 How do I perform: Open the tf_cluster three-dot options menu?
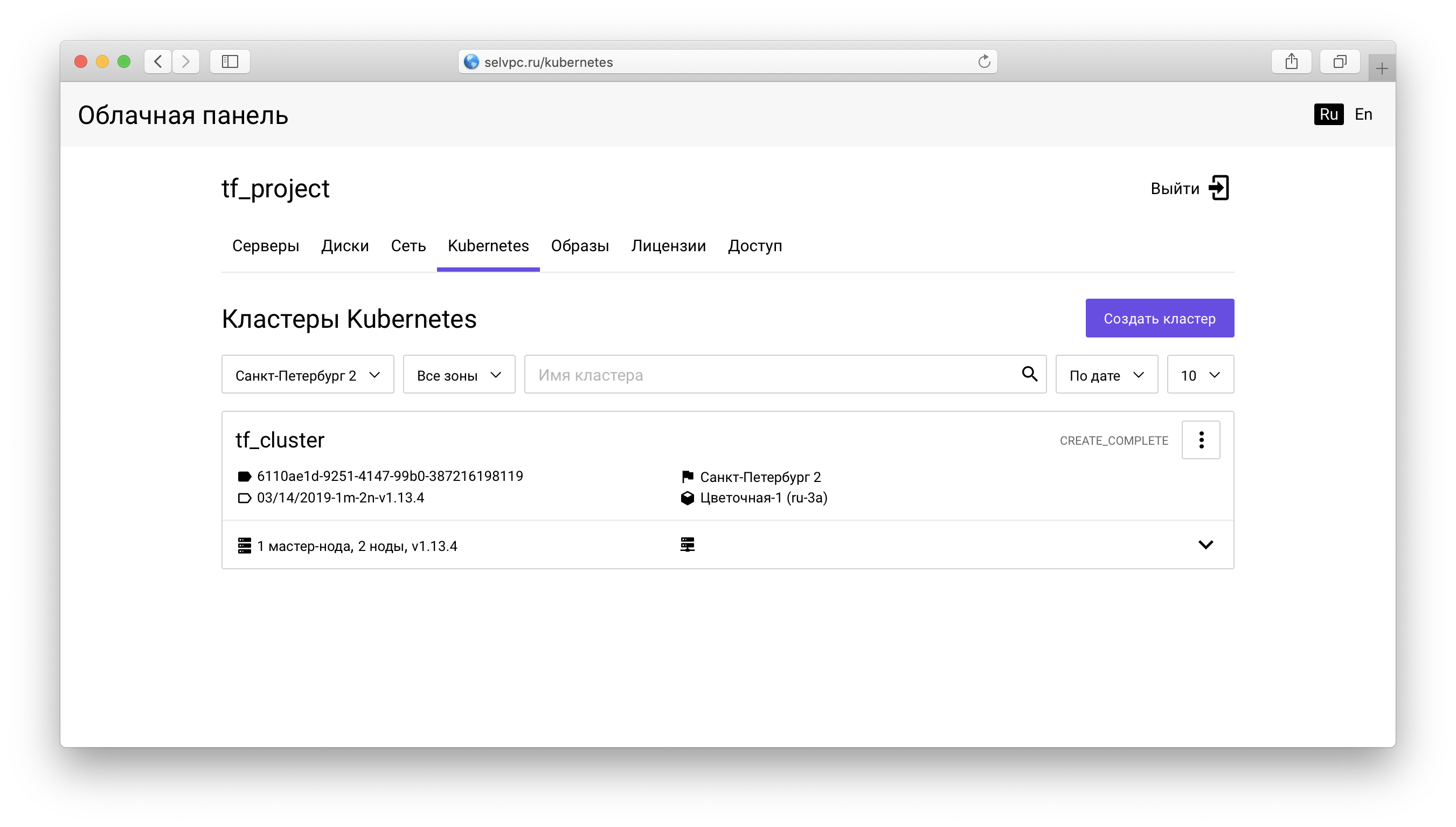coord(1201,439)
